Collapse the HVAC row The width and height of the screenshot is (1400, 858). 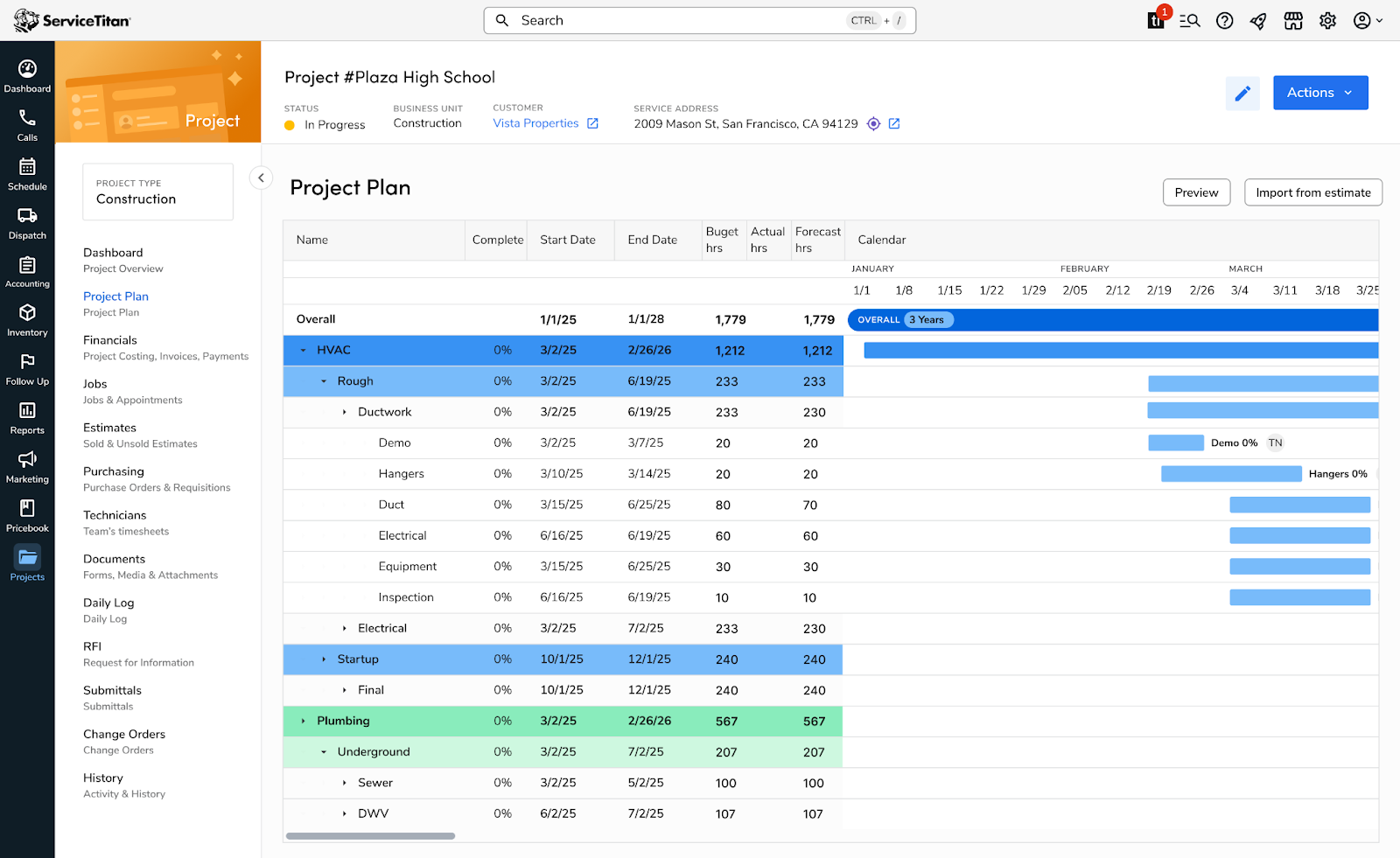point(304,351)
